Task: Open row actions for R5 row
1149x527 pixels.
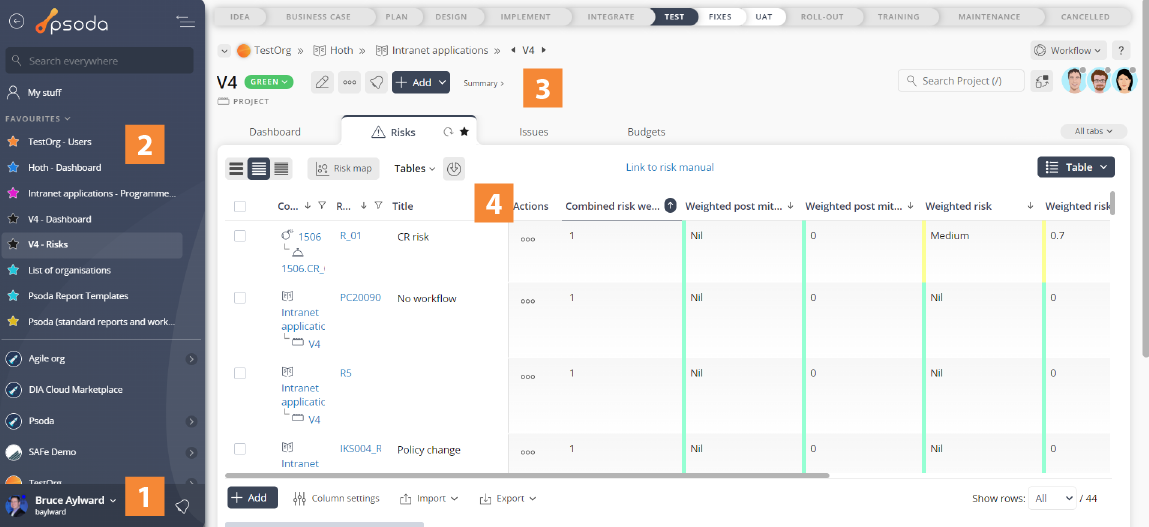Action: point(528,377)
